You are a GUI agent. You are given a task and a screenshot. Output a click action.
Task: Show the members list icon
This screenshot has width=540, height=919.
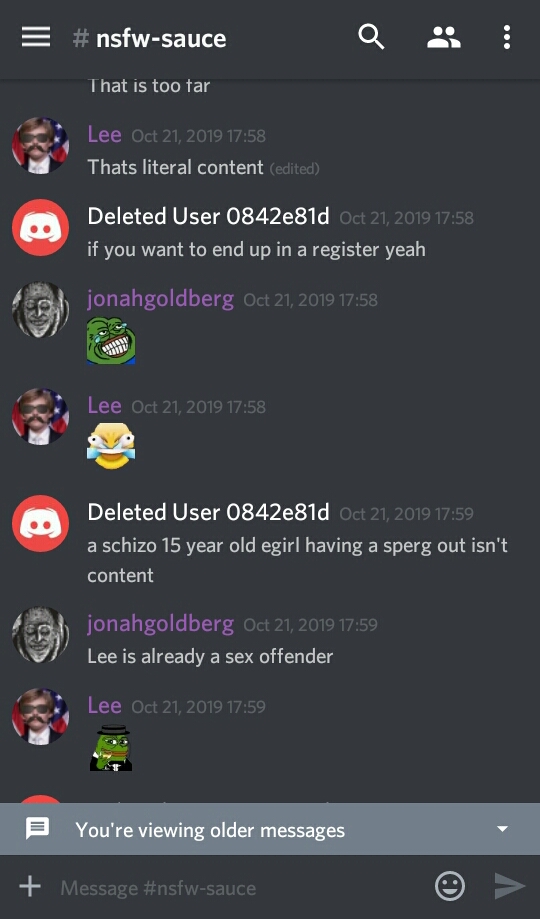[444, 38]
